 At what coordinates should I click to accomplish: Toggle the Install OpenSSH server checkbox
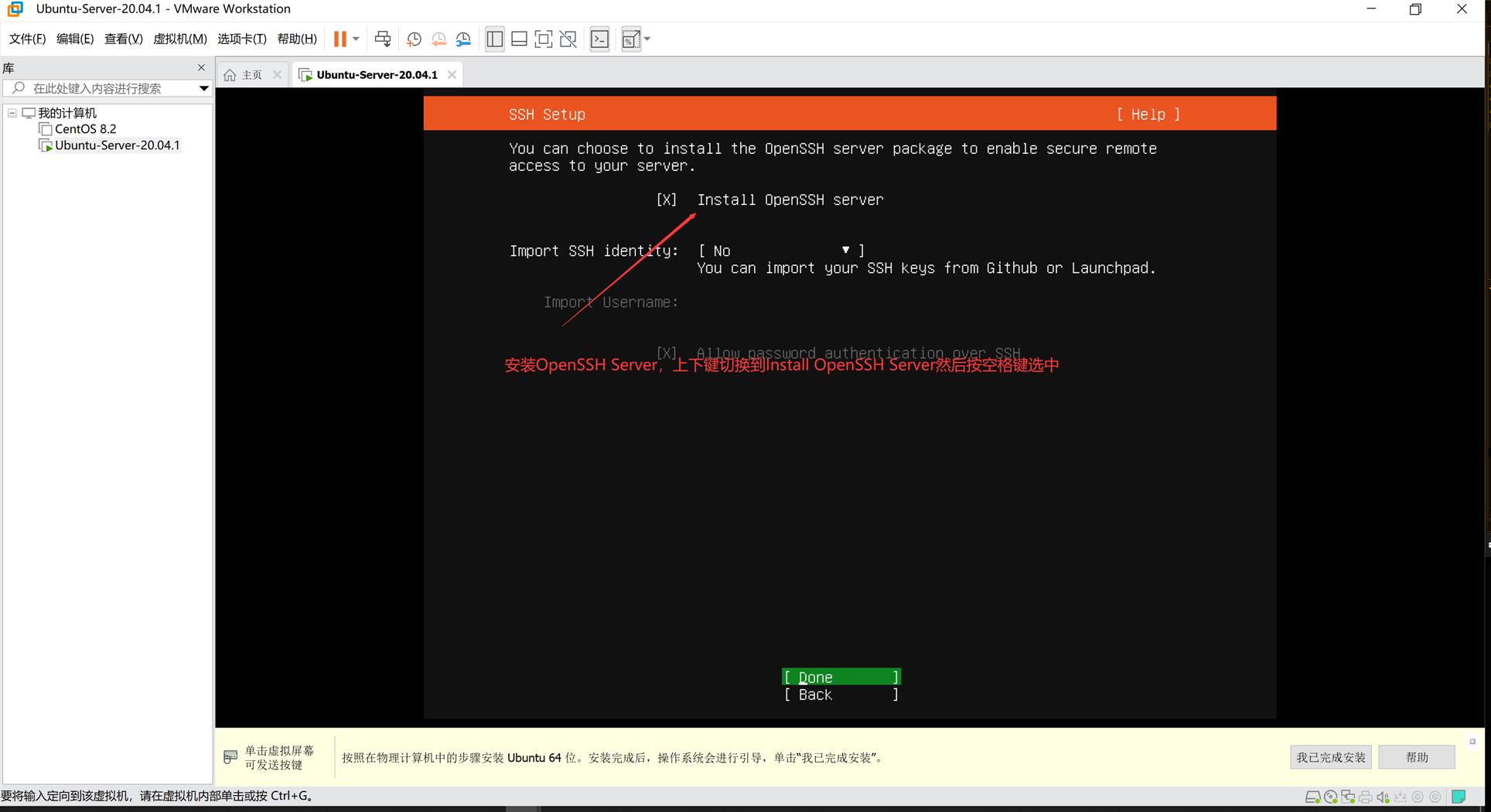coord(666,200)
